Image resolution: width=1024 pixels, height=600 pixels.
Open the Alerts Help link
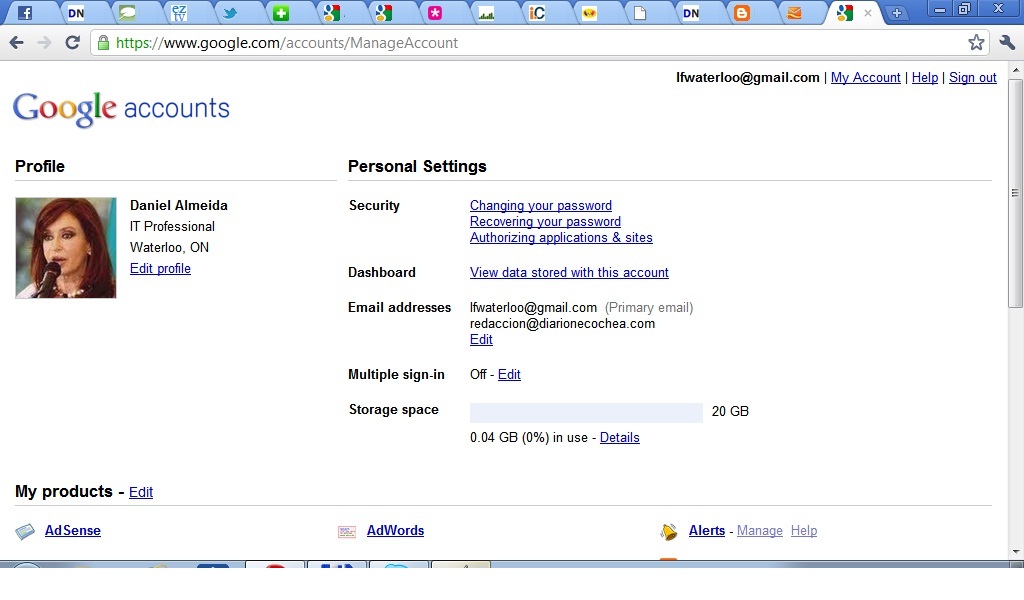(x=804, y=531)
